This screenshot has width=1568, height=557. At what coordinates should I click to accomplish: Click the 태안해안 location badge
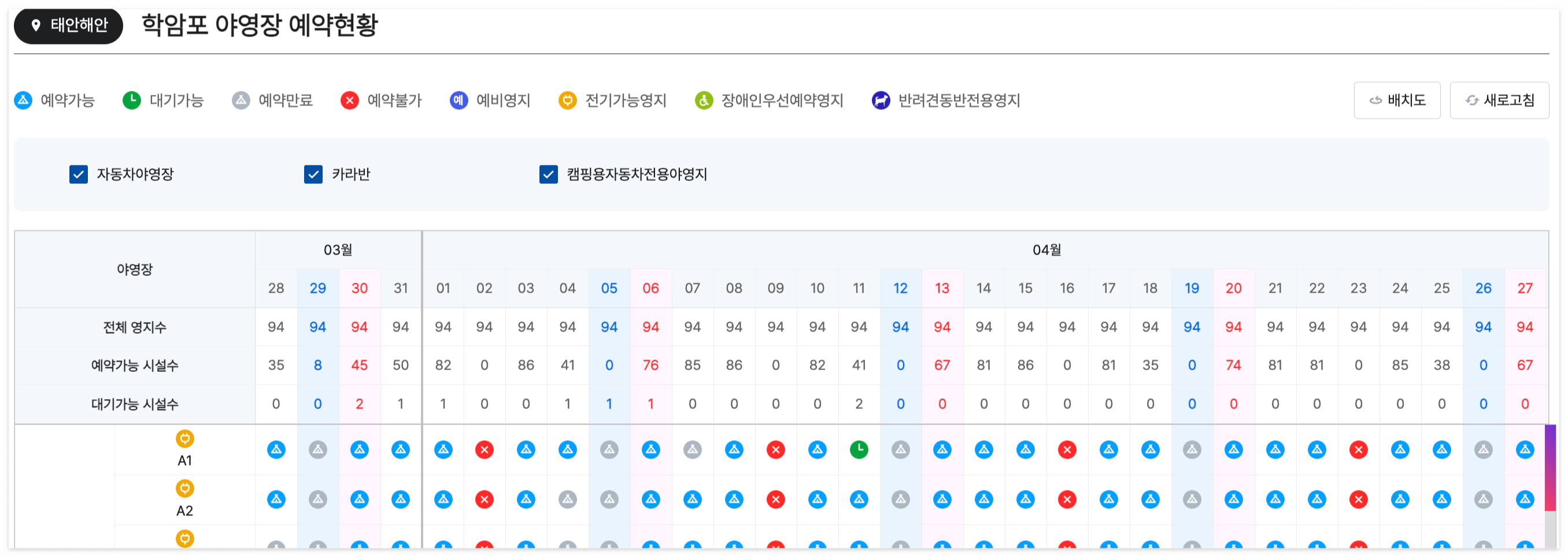tap(67, 25)
